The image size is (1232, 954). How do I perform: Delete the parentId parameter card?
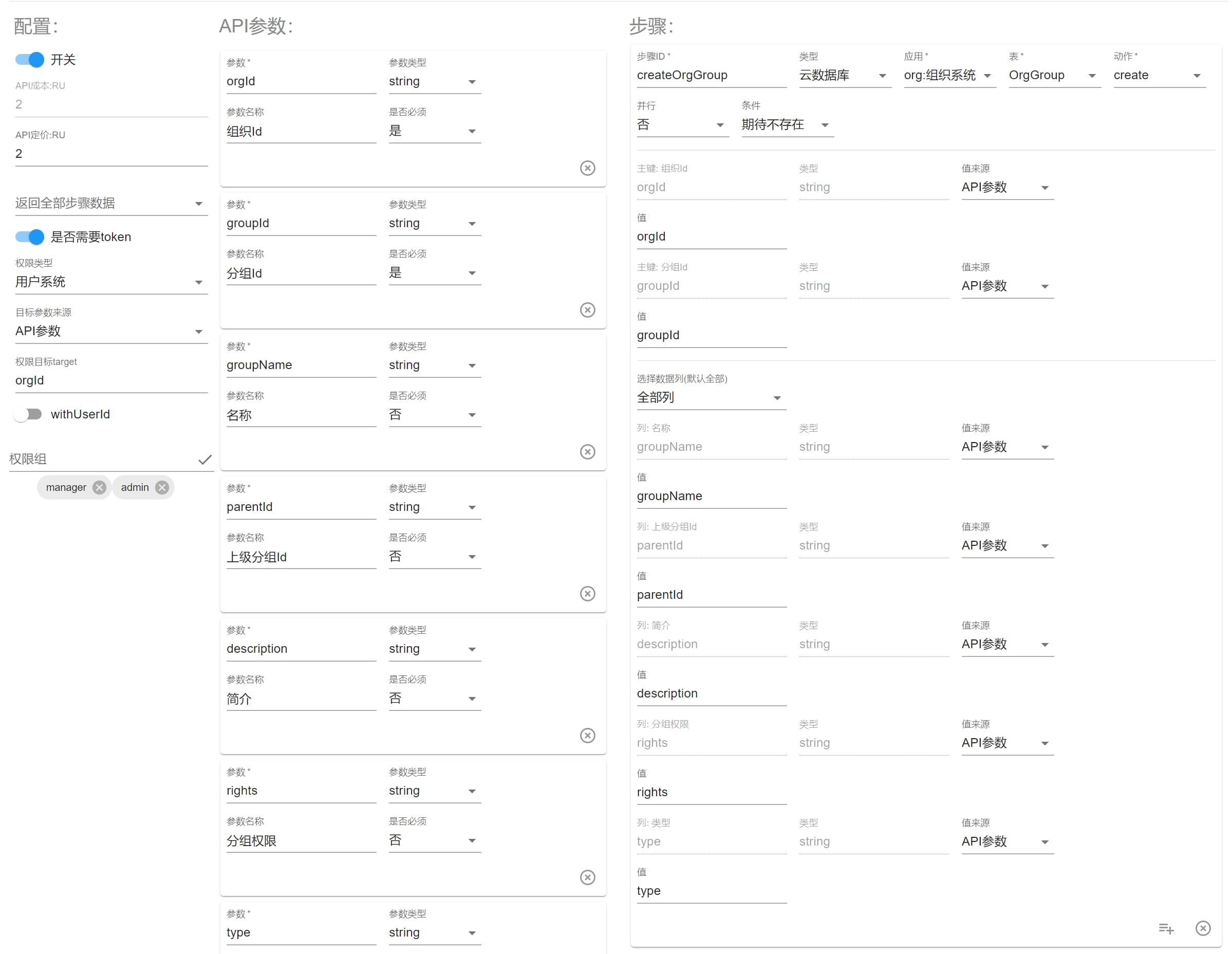click(x=587, y=593)
